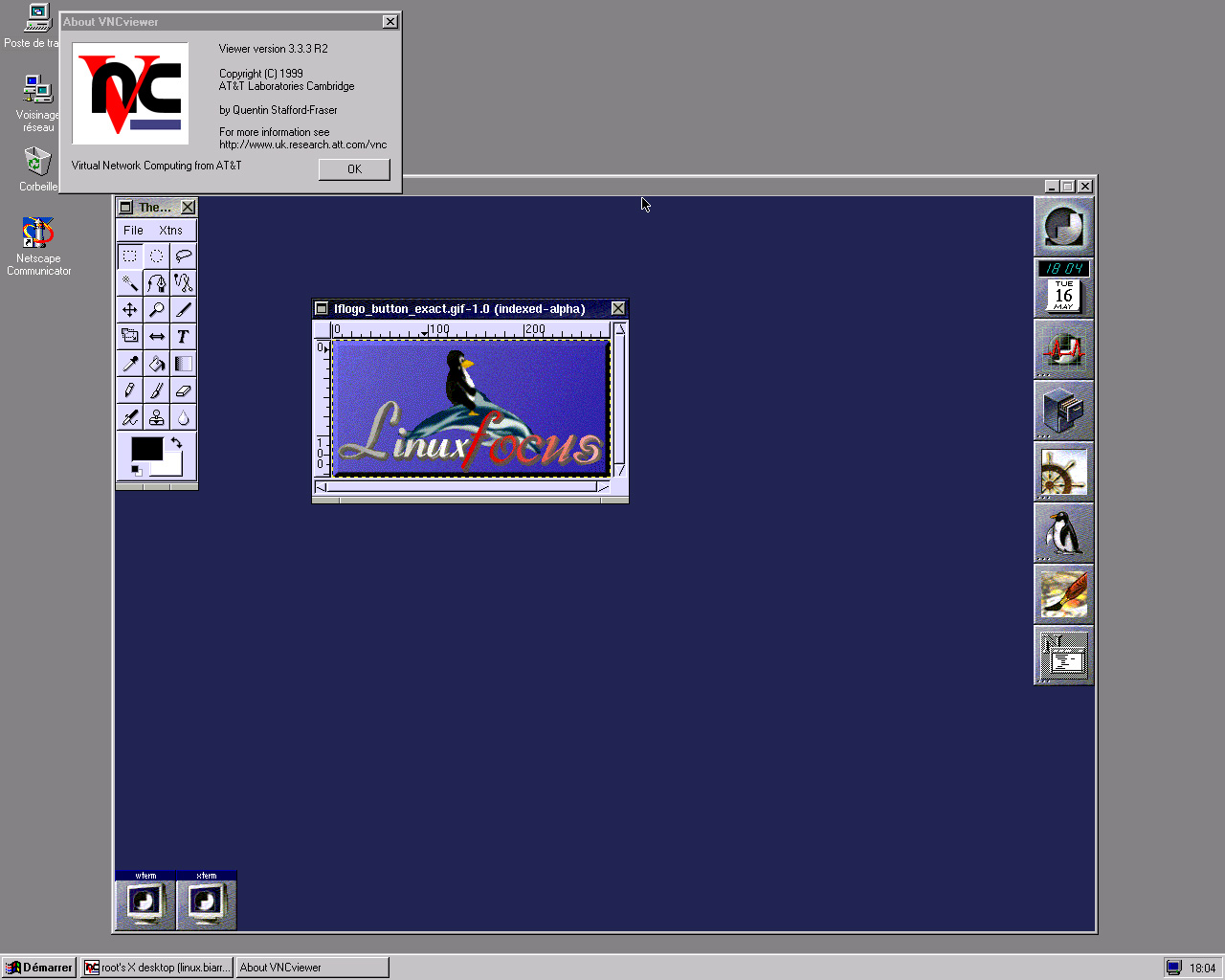Click the black foreground color swatch
Image resolution: width=1225 pixels, height=980 pixels.
tap(146, 448)
